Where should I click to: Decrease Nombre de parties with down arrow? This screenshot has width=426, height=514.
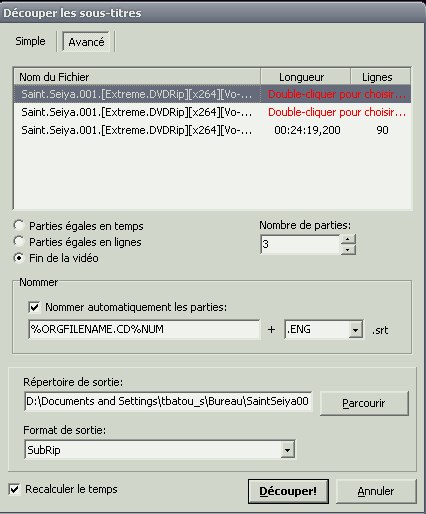[x=348, y=250]
